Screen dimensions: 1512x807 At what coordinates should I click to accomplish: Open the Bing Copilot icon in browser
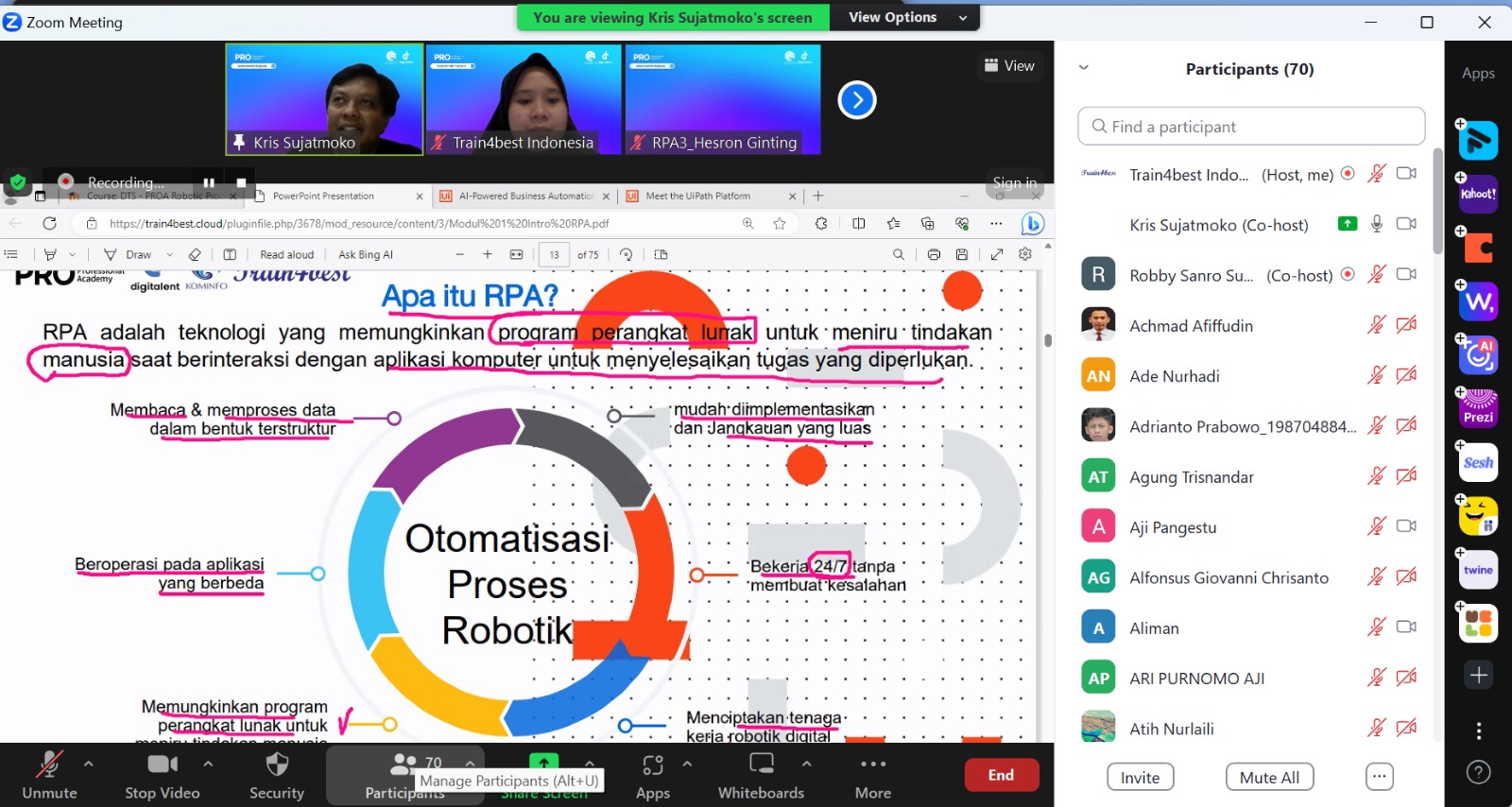pyautogui.click(x=1032, y=223)
